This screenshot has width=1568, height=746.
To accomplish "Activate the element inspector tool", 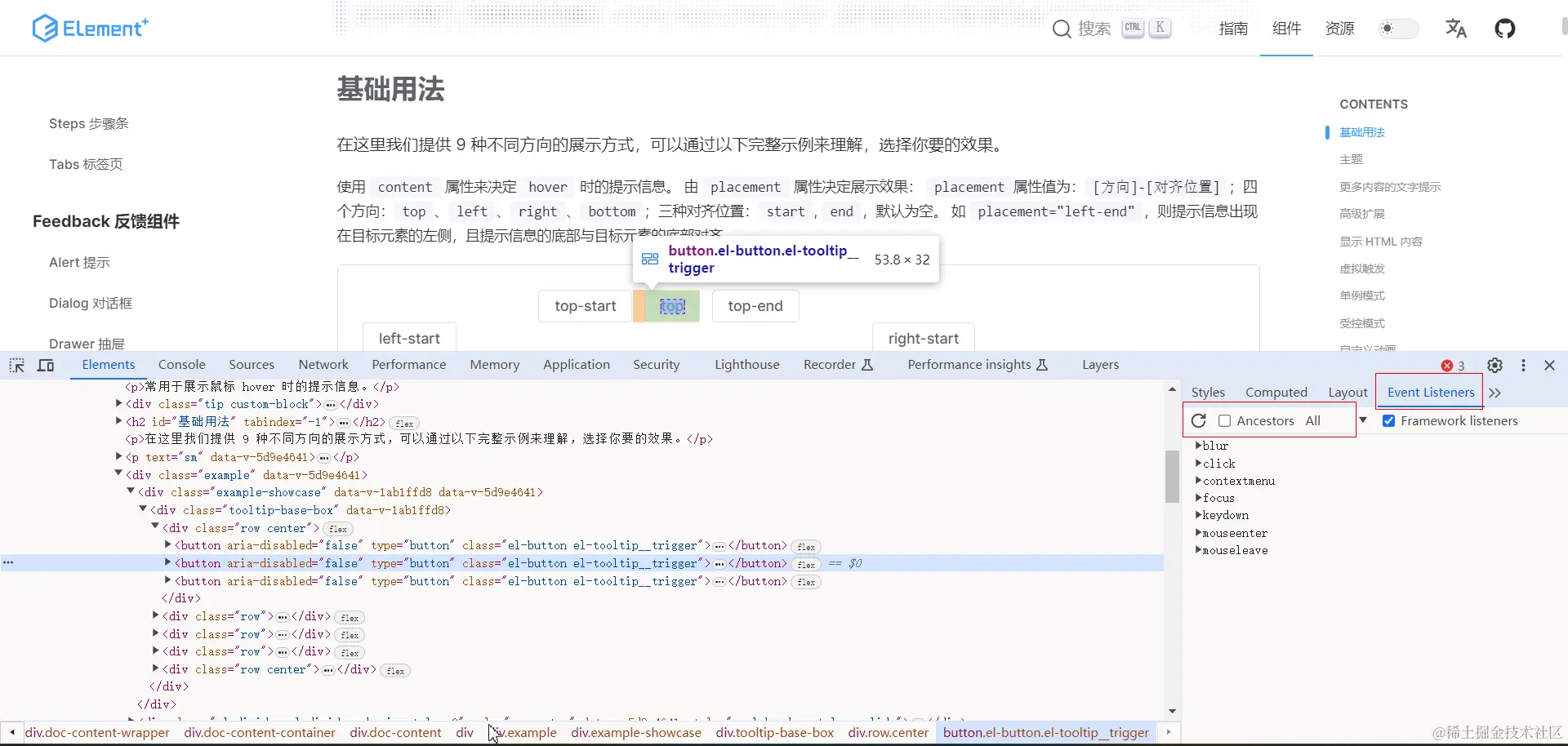I will pyautogui.click(x=16, y=365).
